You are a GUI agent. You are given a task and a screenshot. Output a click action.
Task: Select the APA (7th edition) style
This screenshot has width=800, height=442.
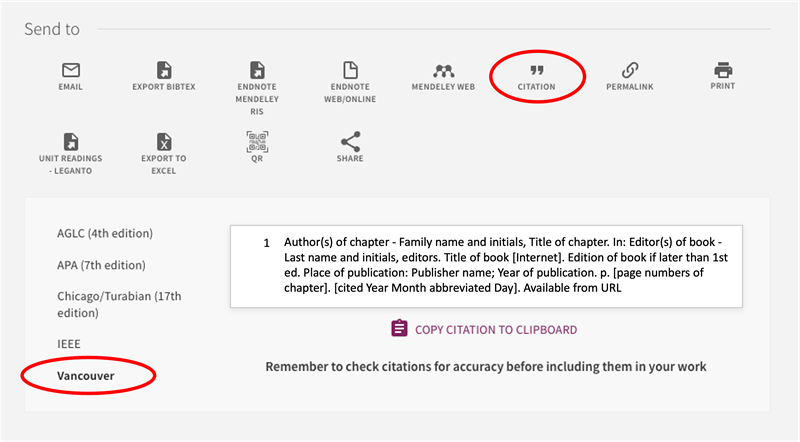point(101,265)
